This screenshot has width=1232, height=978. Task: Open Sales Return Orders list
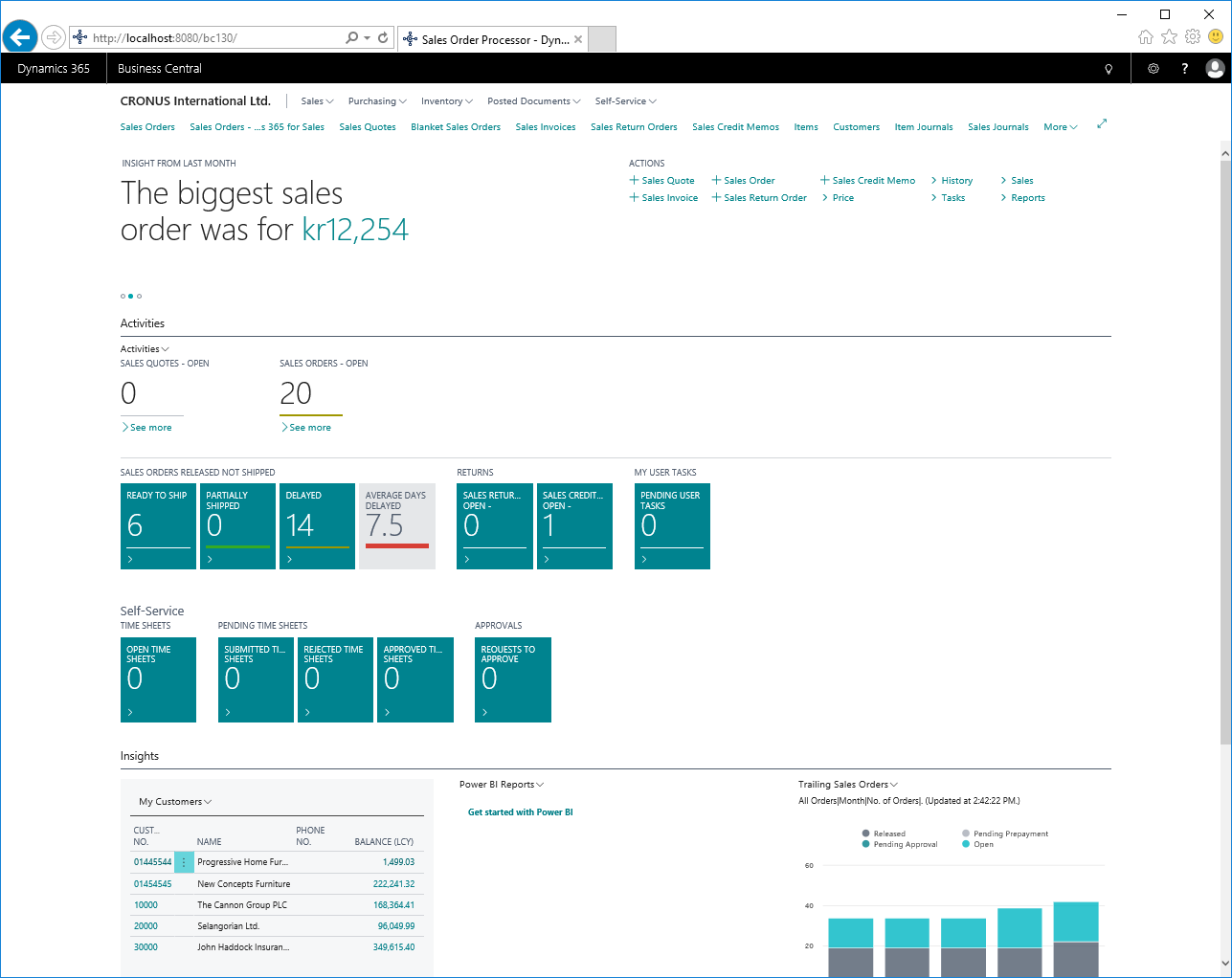click(634, 127)
